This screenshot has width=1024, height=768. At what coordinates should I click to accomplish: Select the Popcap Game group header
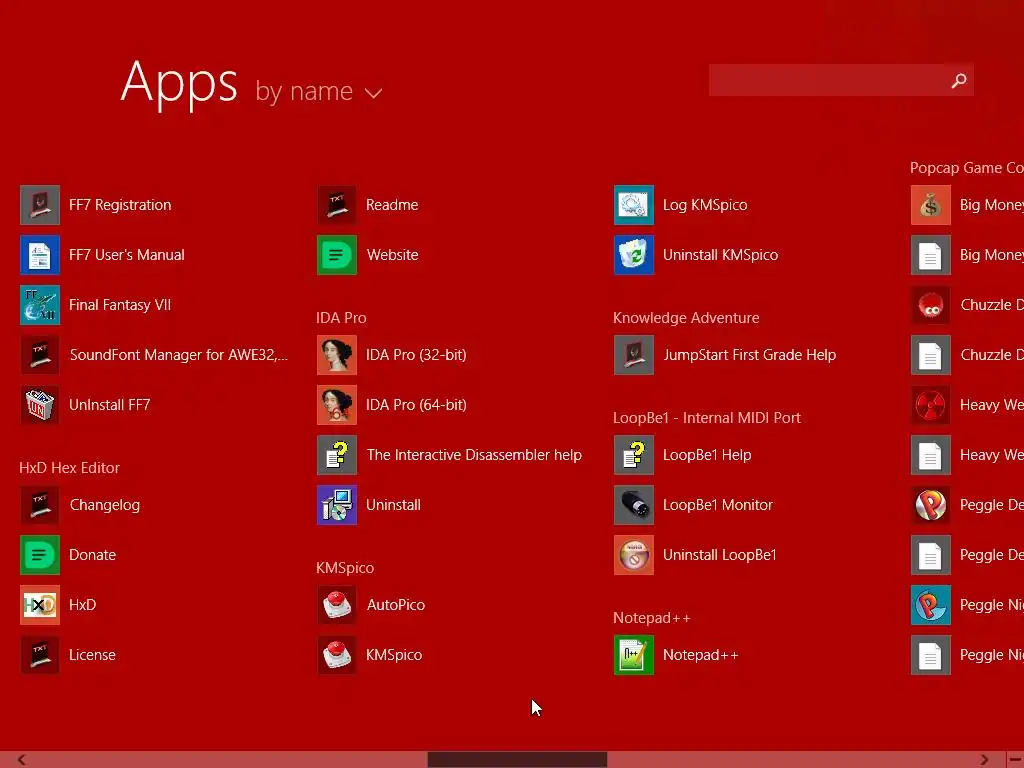(967, 168)
